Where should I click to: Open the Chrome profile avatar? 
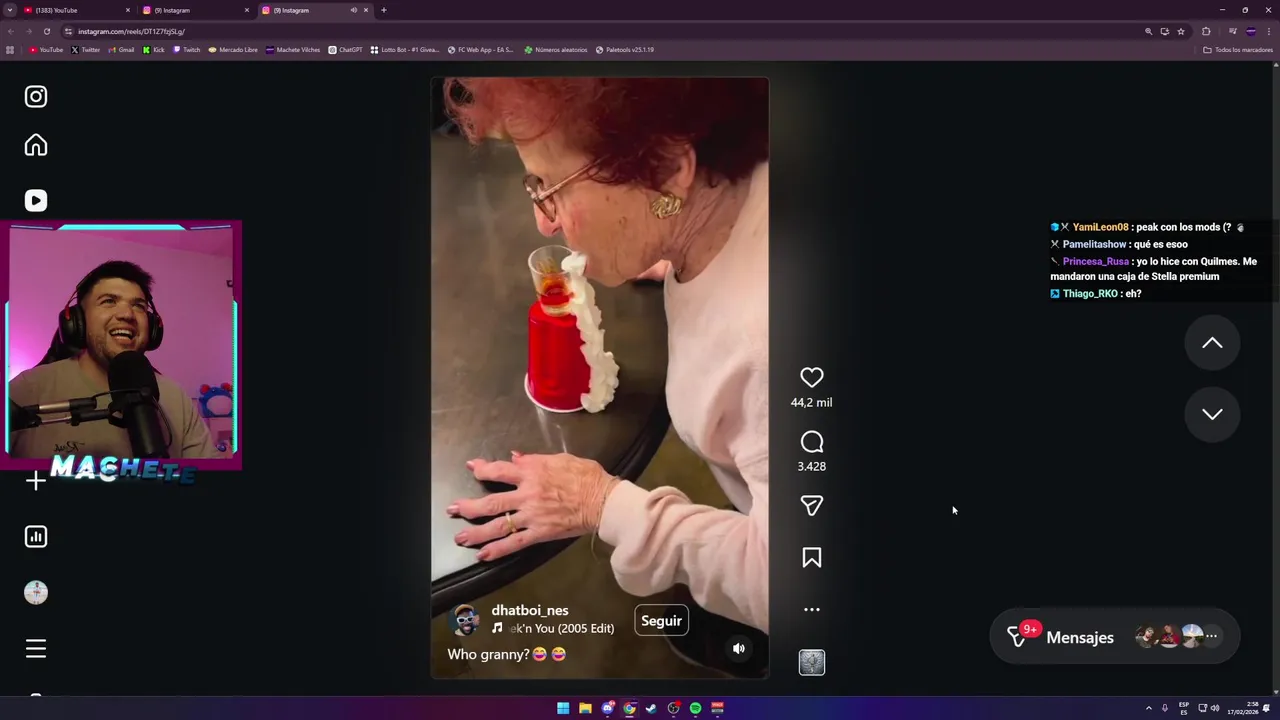pos(1250,31)
